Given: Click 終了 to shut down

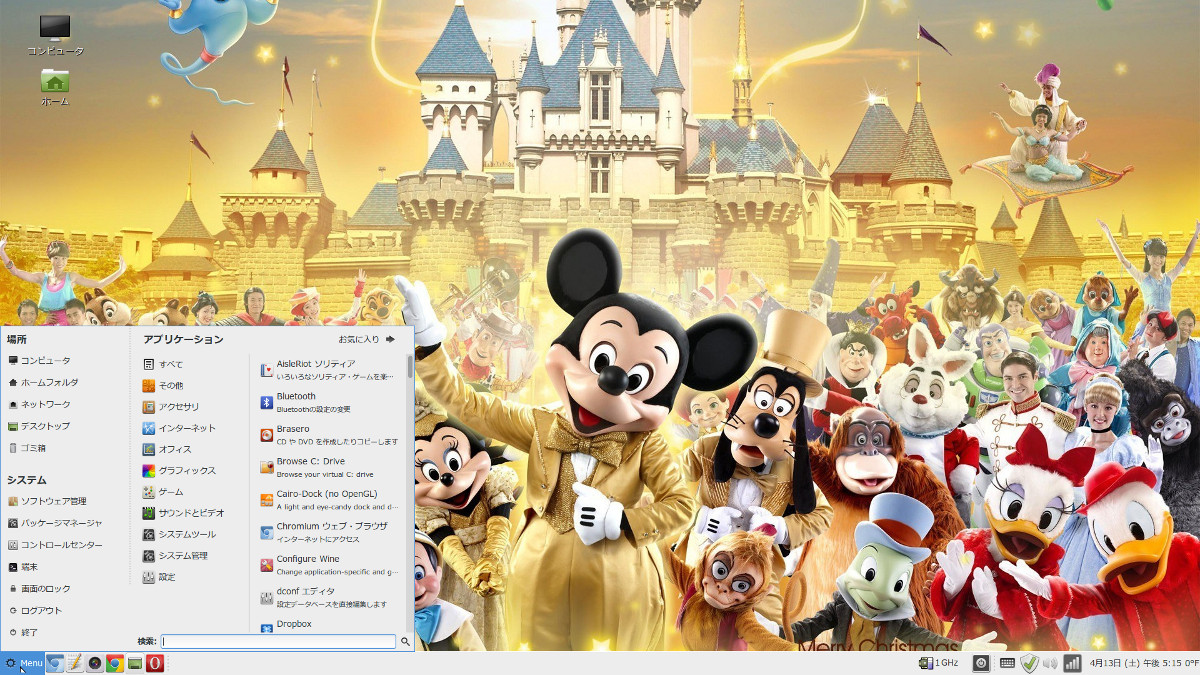Looking at the screenshot, I should click(24, 633).
